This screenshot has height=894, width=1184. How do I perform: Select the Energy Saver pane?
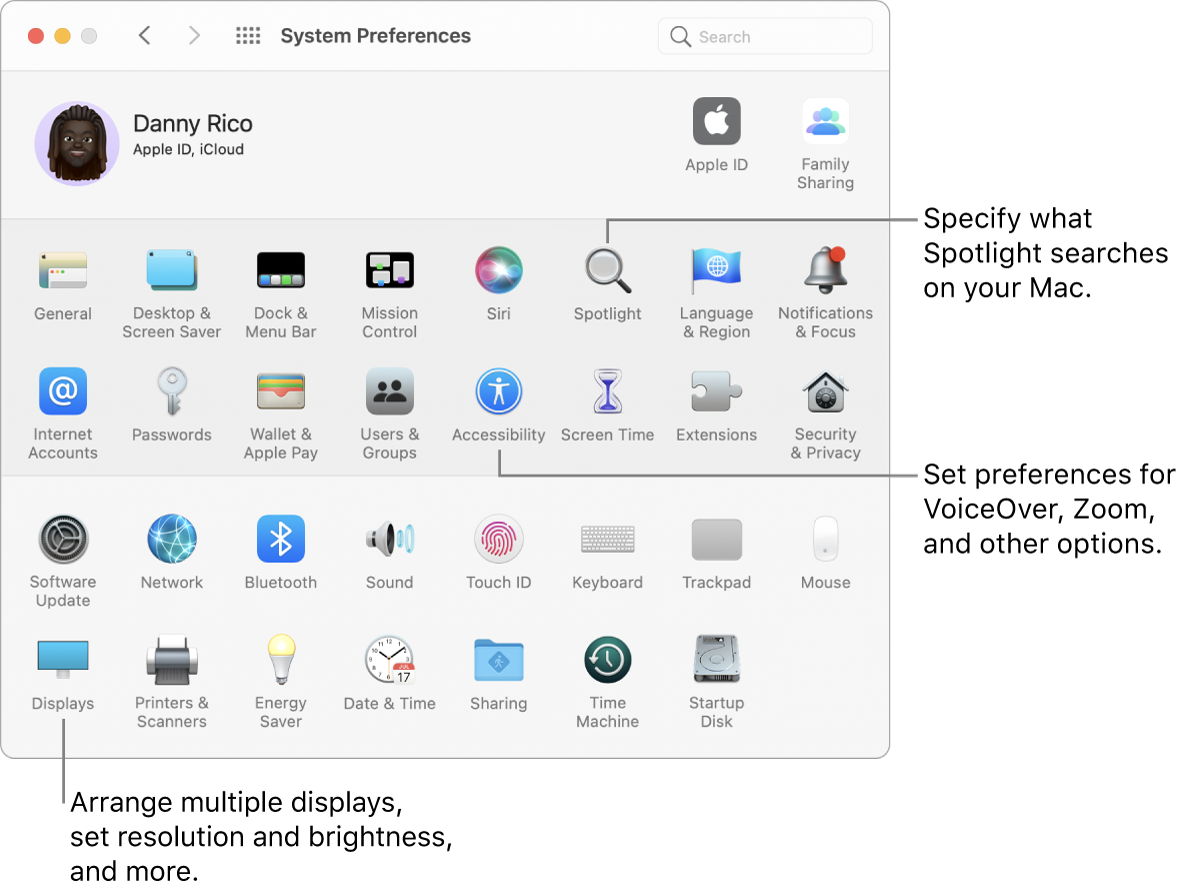(280, 660)
